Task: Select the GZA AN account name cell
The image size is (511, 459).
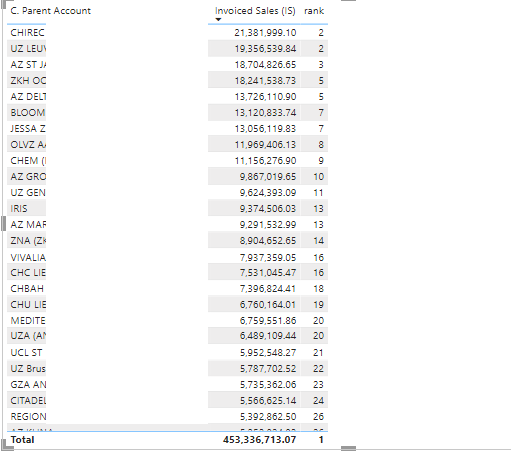Action: click(28, 385)
